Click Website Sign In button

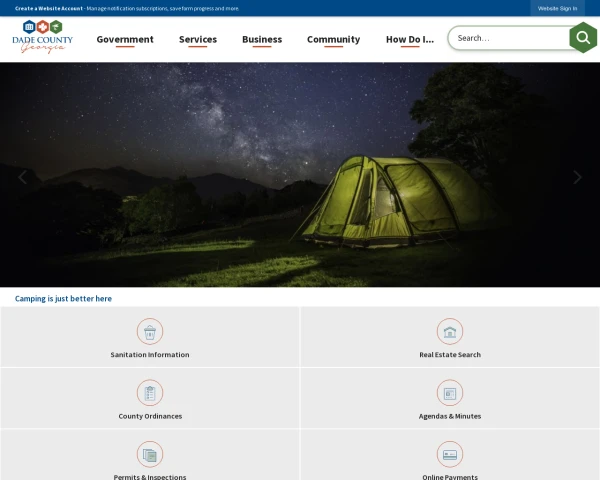point(557,8)
